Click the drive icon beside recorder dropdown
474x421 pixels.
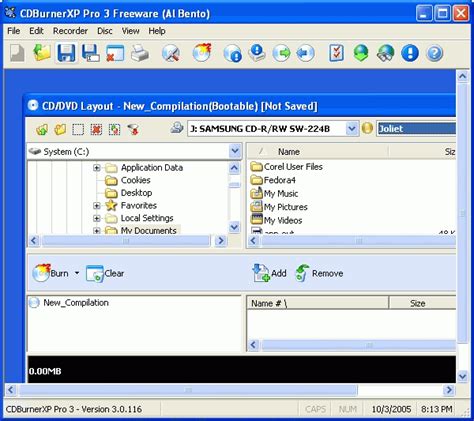(x=177, y=128)
